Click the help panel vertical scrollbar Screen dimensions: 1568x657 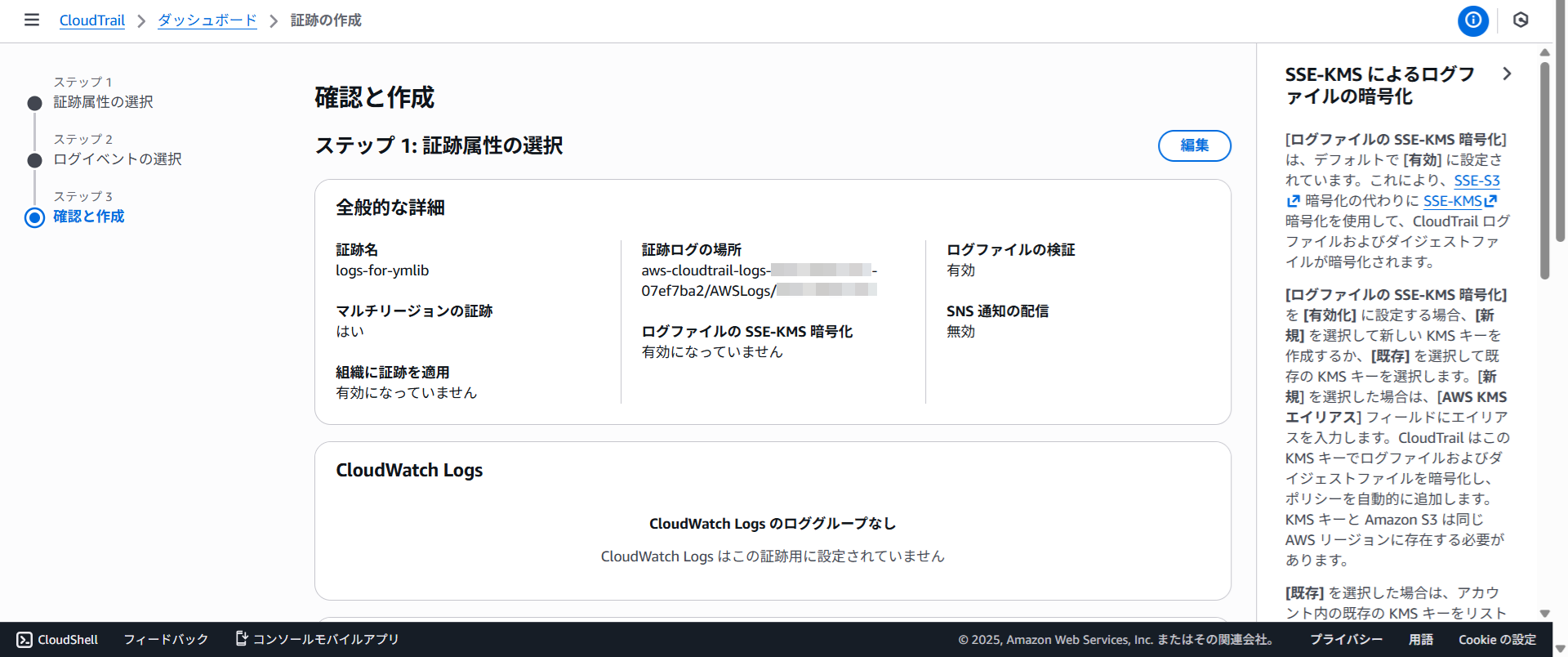pos(1544,172)
